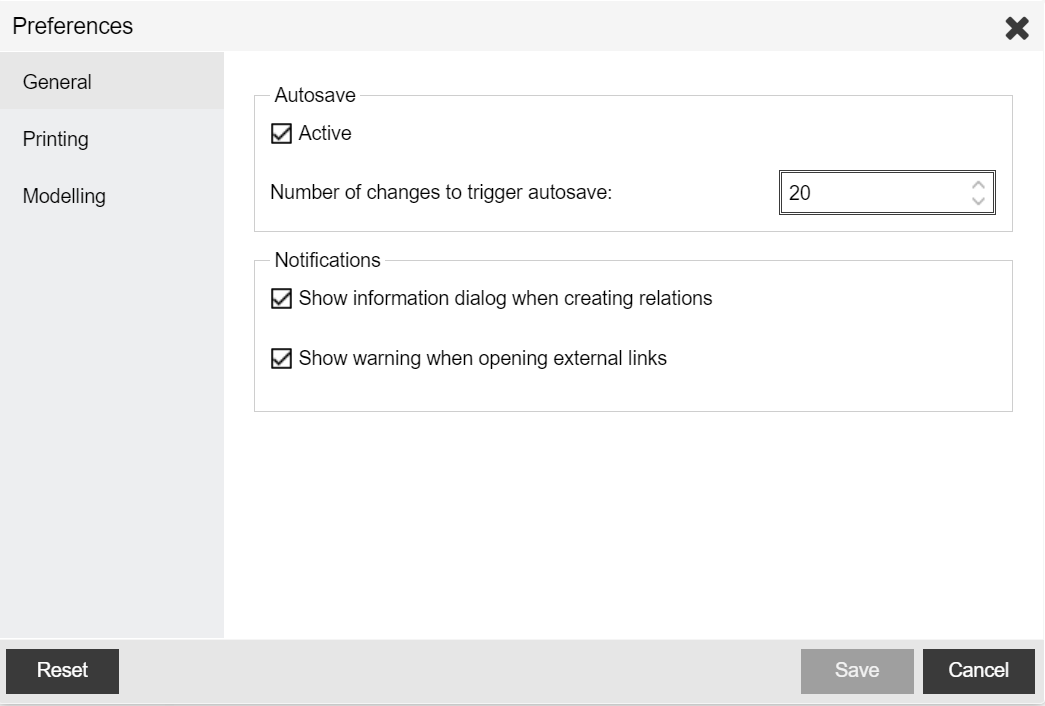The height and width of the screenshot is (706, 1045).
Task: Uncheck the external links warning checkbox
Action: (x=282, y=358)
